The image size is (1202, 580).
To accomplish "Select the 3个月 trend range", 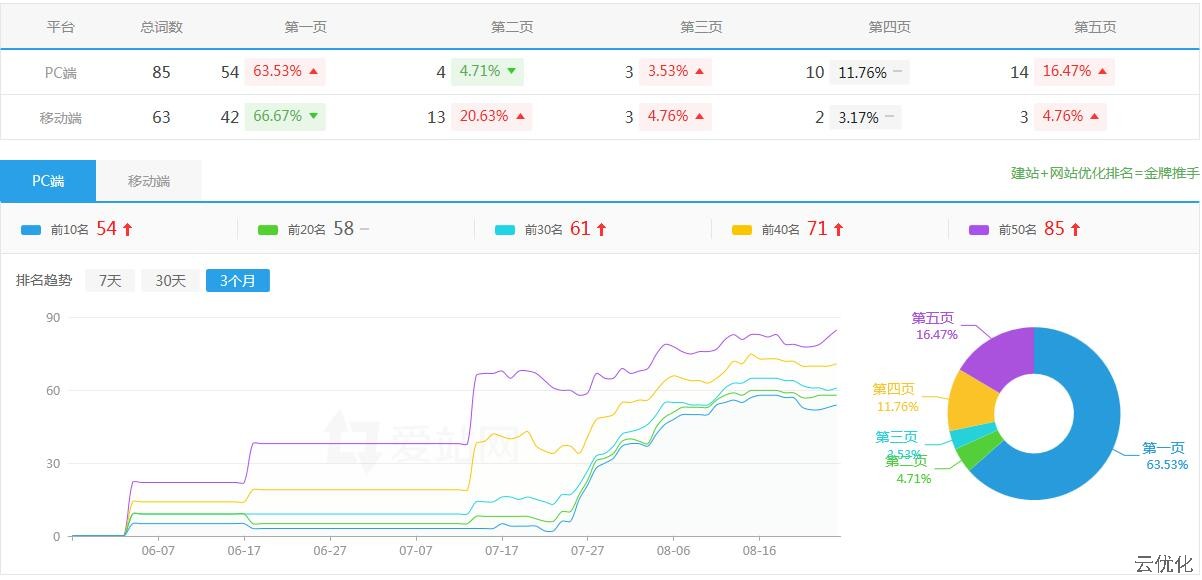I will point(238,281).
